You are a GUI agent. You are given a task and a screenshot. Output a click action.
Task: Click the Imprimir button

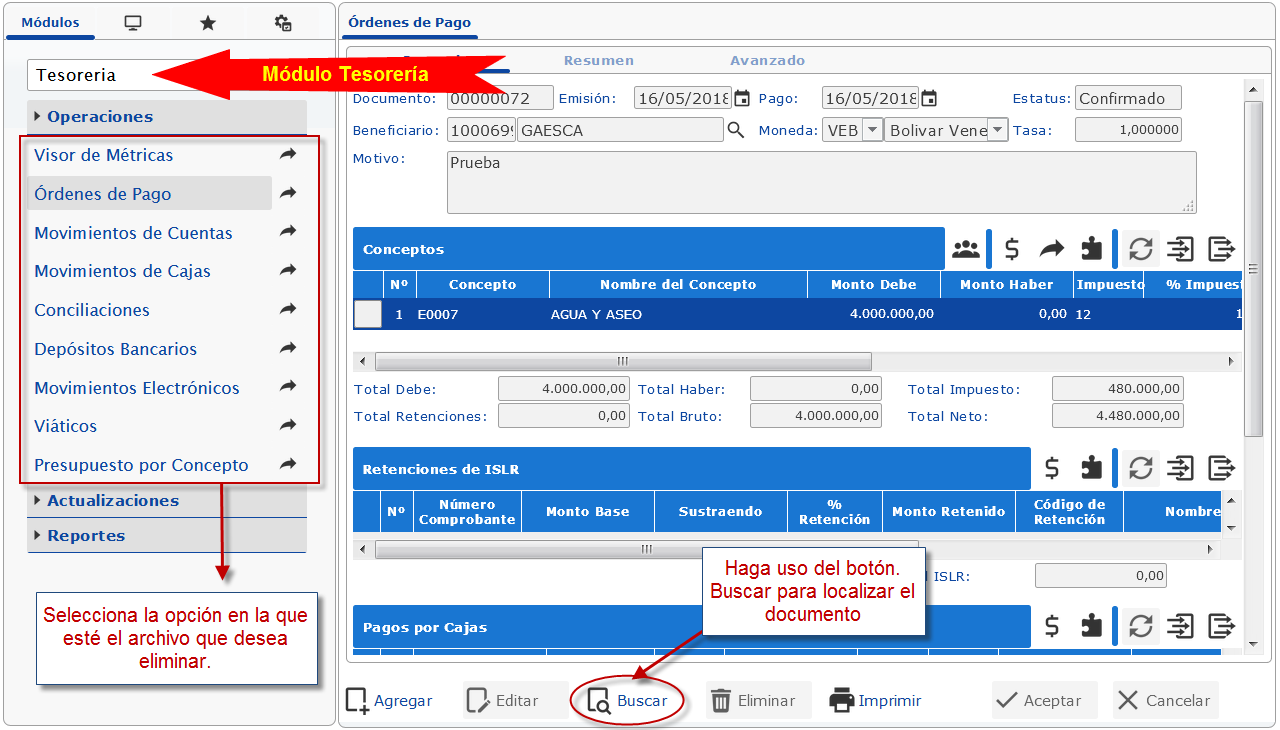click(876, 700)
